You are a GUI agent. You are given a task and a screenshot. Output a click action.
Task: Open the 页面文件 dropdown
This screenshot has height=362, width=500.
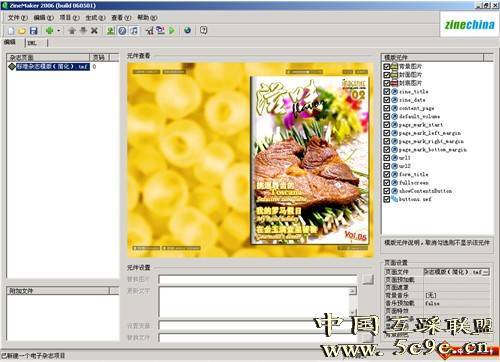(486, 272)
